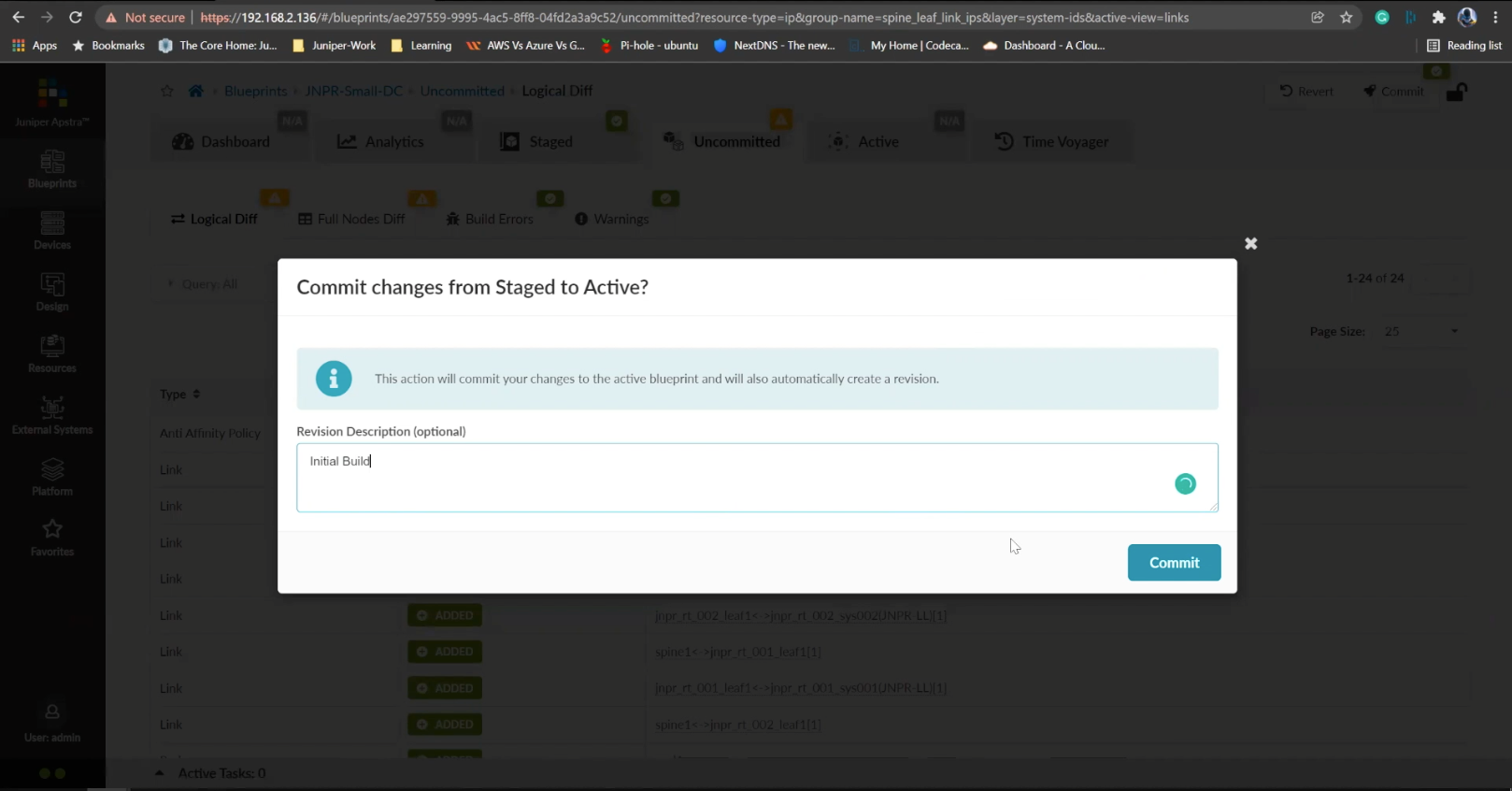The height and width of the screenshot is (791, 1512).
Task: Click the home icon in the breadcrumb
Action: pos(195,91)
